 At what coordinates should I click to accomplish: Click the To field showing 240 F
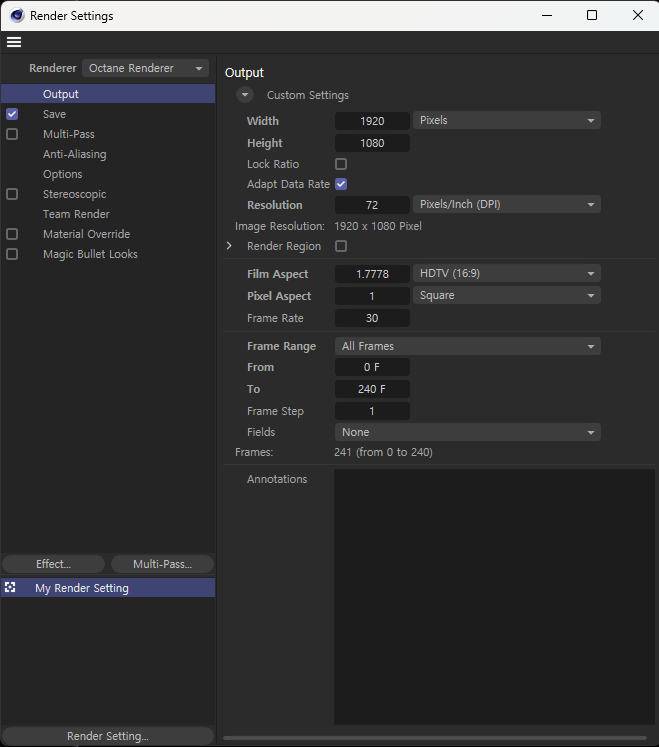point(372,389)
